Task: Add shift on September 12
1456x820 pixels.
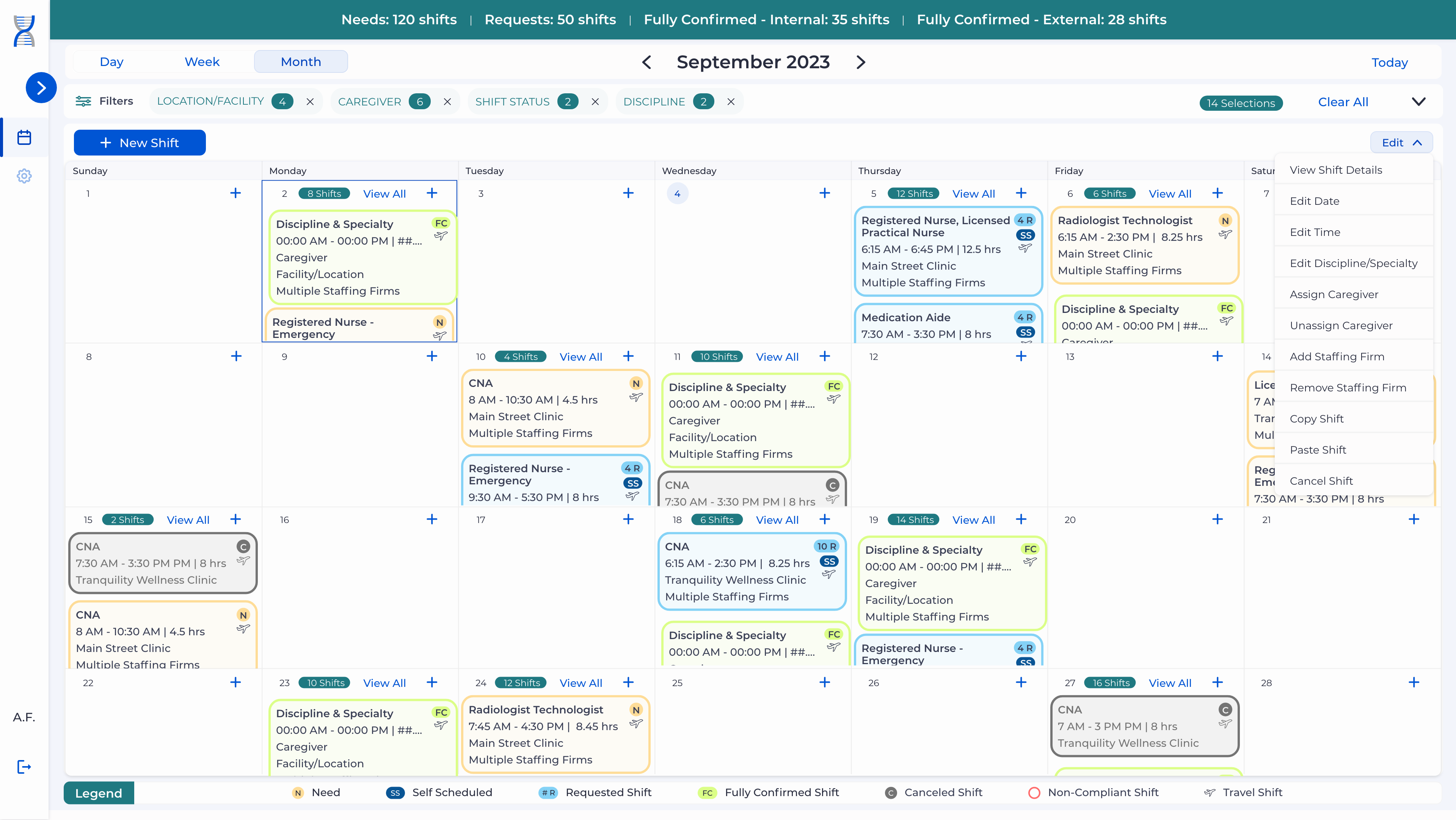Action: 1021,356
